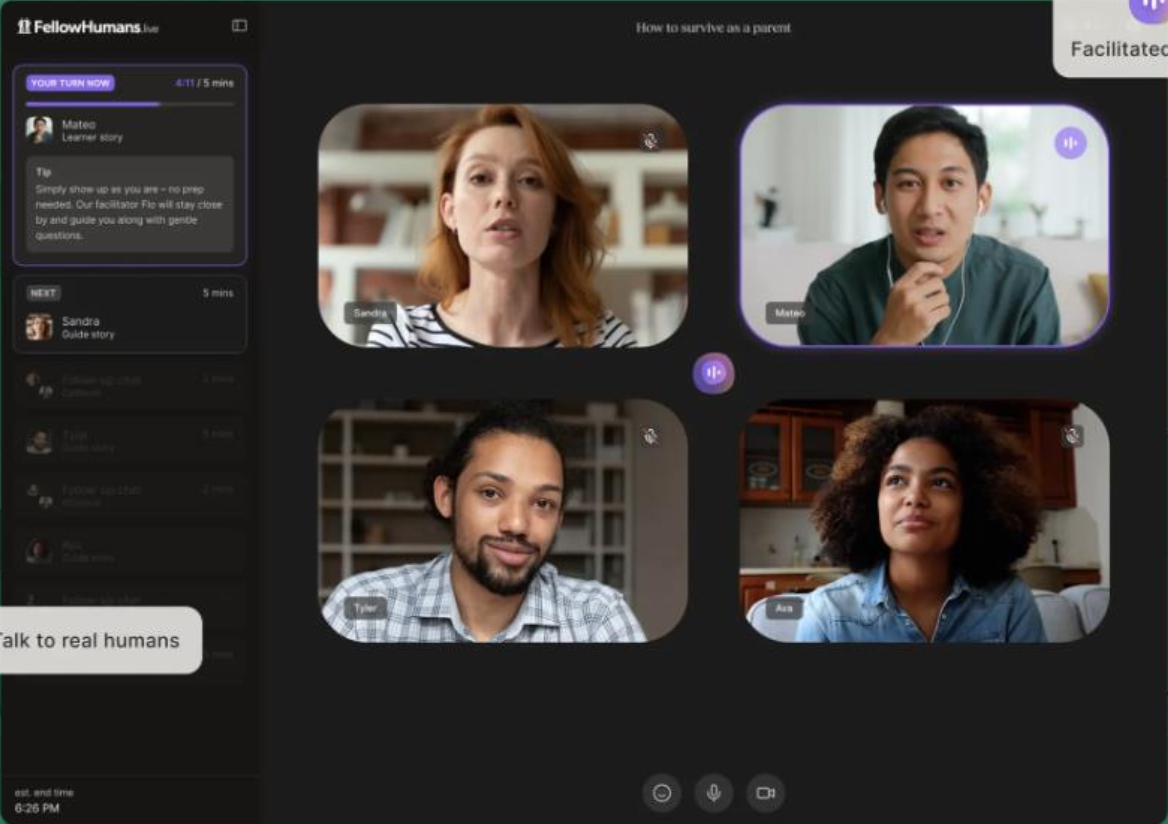Click the FellowHumans.live logo
Screen dimensions: 1168x824
click(88, 27)
